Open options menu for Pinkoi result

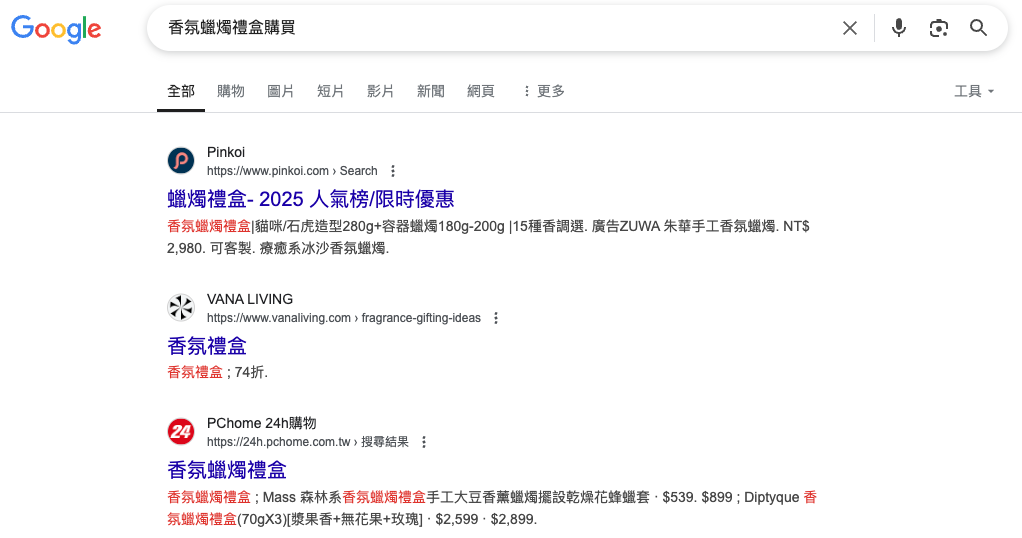coord(392,171)
